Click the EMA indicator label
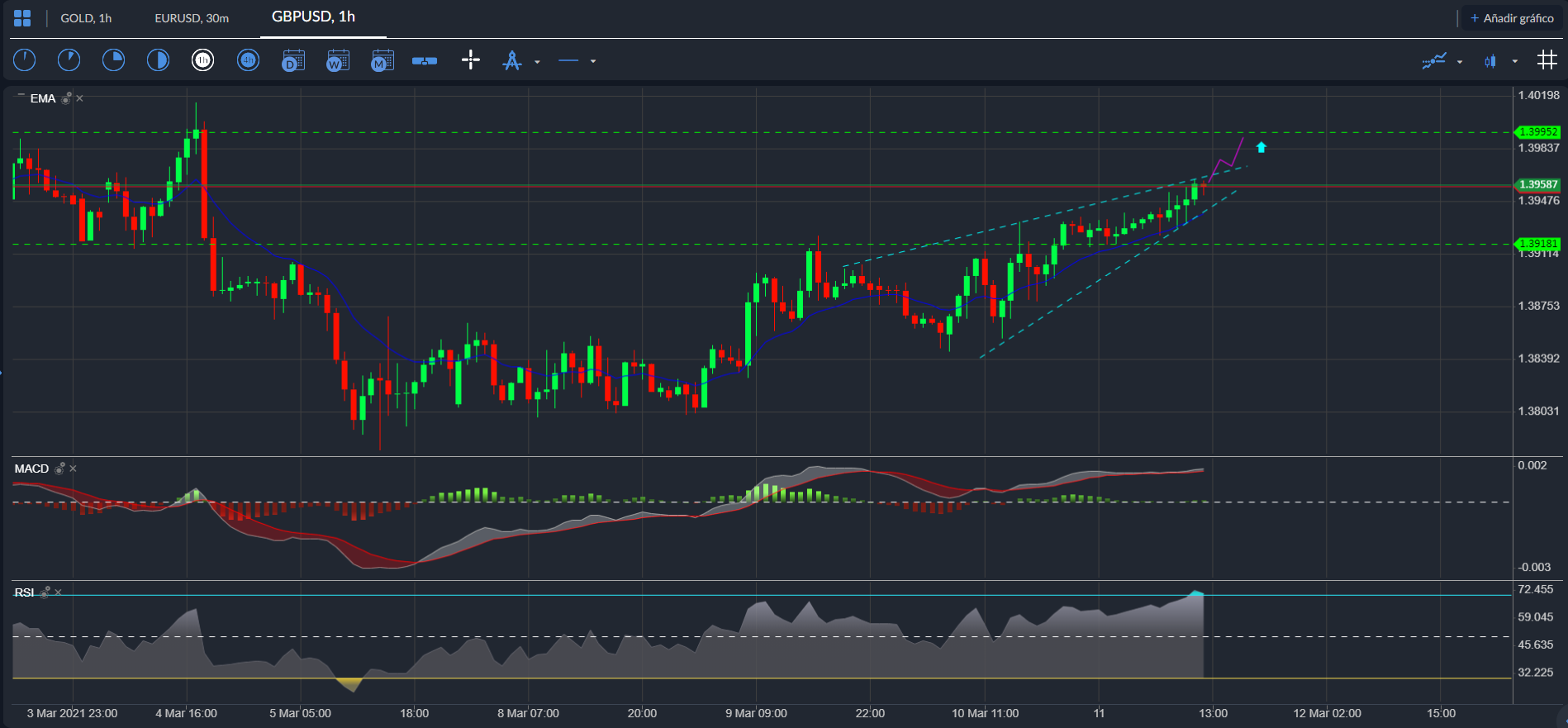Screen dimensions: 1568x728 pyautogui.click(x=43, y=98)
